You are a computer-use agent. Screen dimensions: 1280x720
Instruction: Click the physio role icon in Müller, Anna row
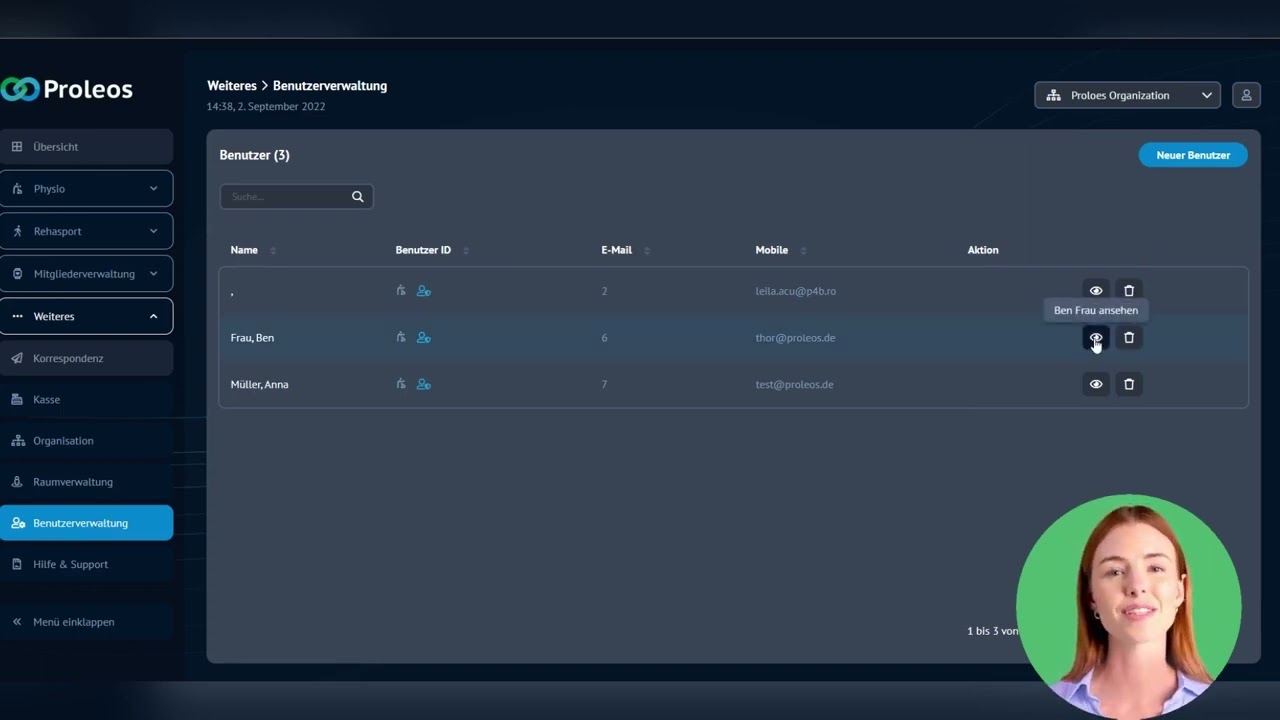401,384
